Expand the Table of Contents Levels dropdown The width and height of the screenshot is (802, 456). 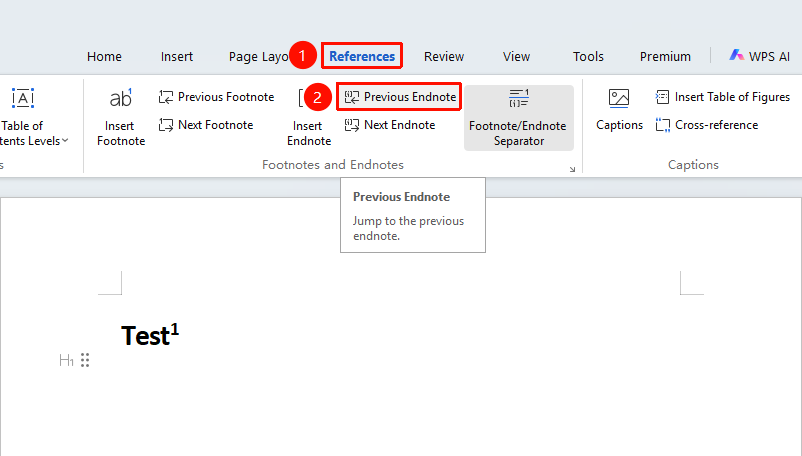65,141
